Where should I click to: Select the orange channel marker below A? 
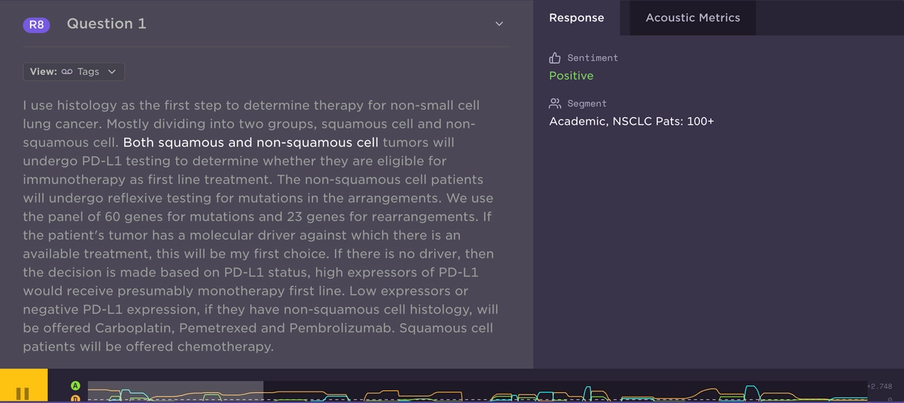coord(76,398)
